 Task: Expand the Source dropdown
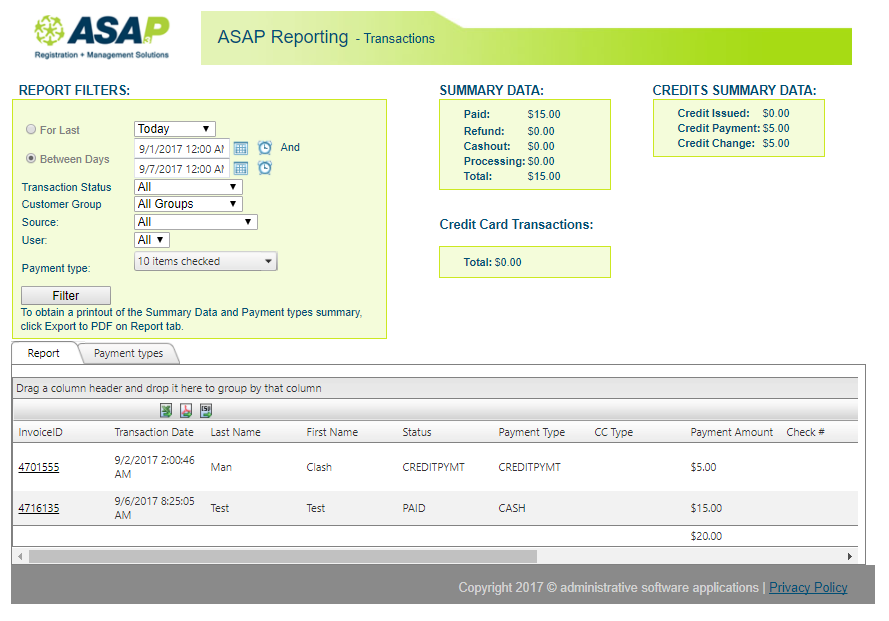pyautogui.click(x=195, y=222)
